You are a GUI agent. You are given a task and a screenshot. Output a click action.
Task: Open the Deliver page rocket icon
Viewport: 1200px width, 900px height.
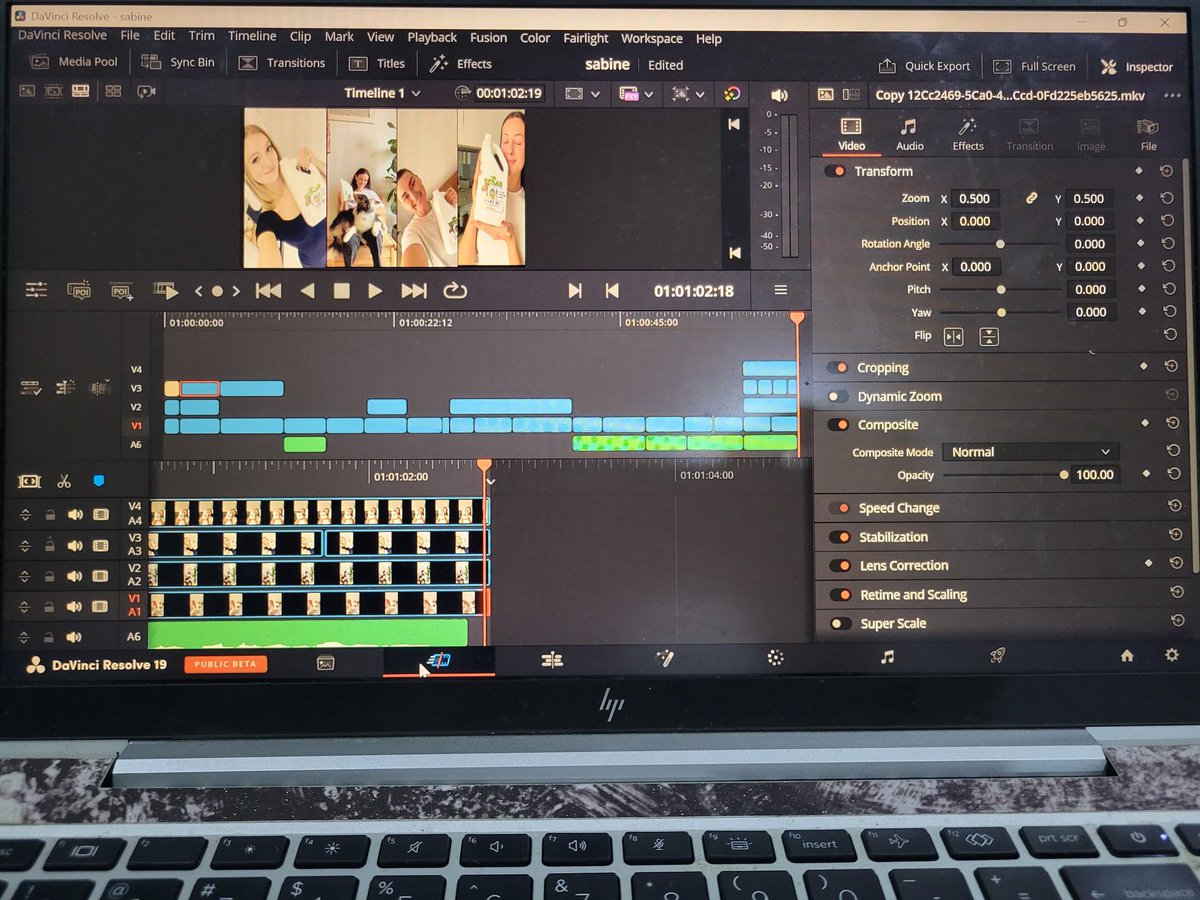pos(998,656)
